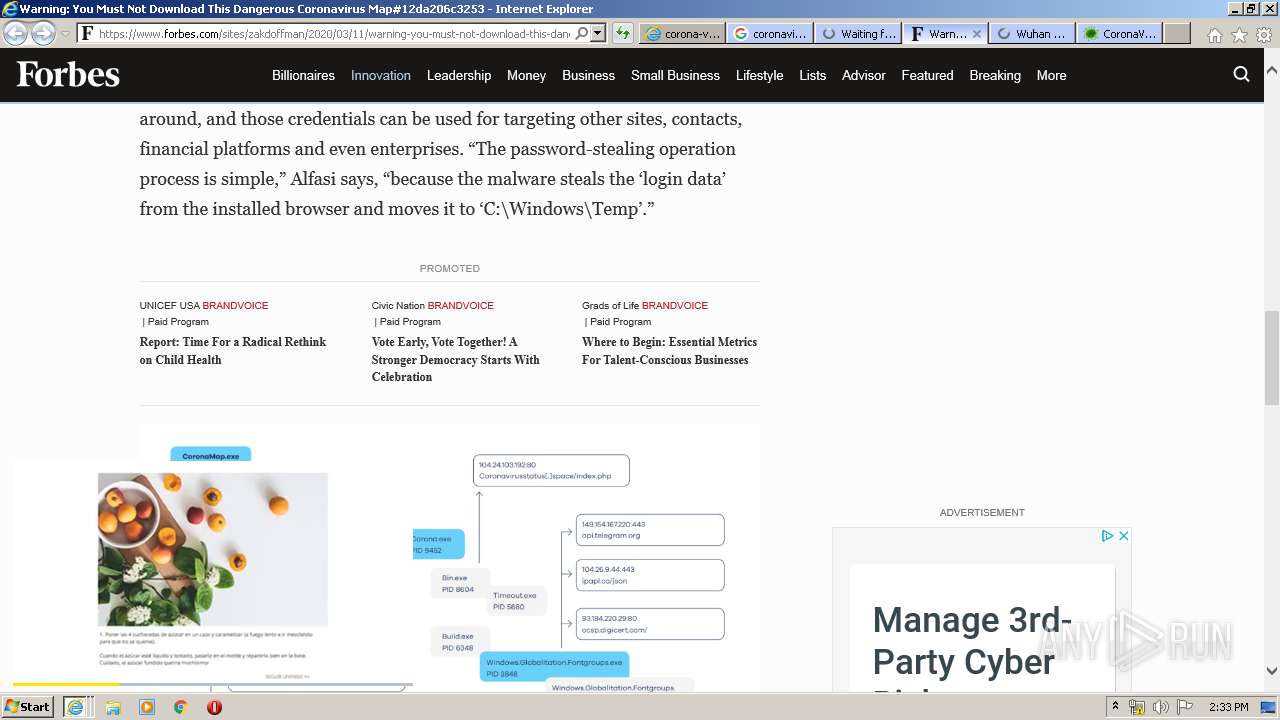
Task: Click the Action Center flag icon
Action: tap(1185, 707)
